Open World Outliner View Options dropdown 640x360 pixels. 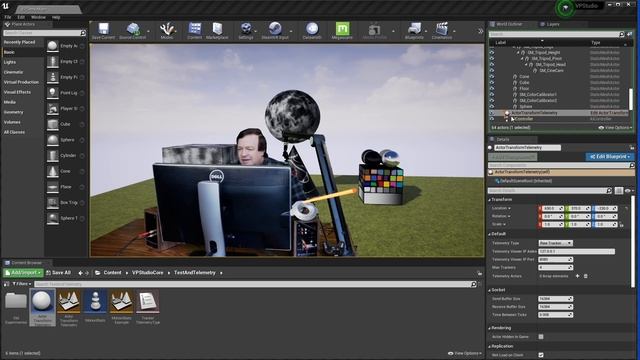point(615,128)
